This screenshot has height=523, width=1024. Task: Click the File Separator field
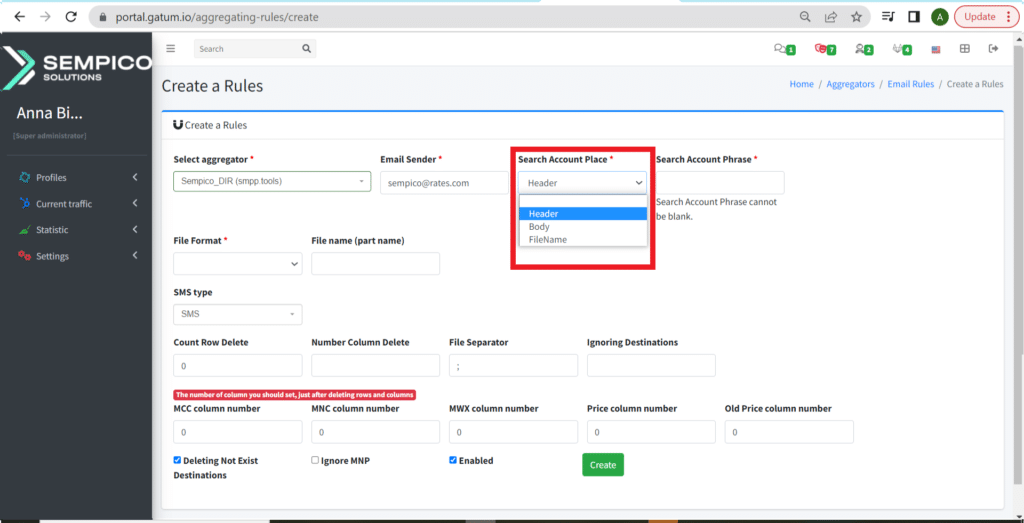[513, 366]
